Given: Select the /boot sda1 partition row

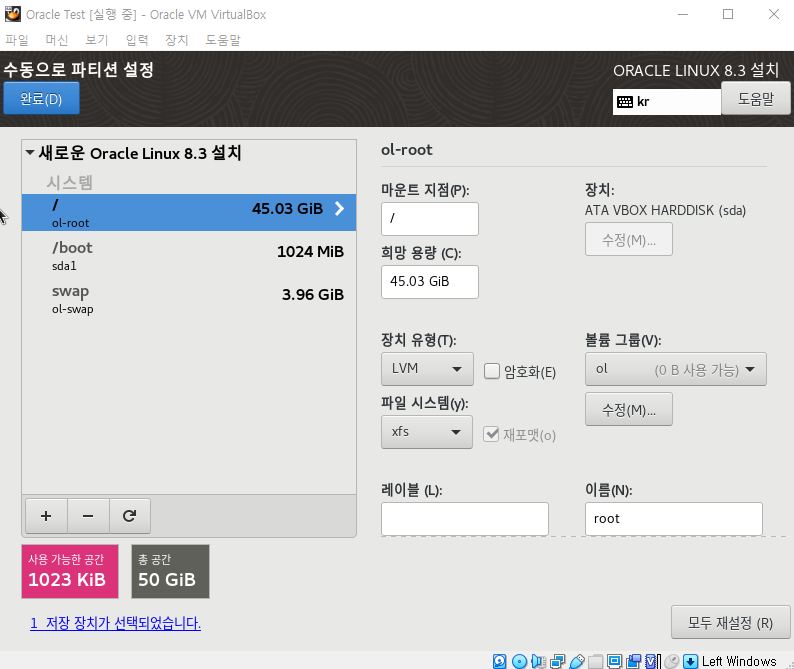Looking at the screenshot, I should click(x=189, y=256).
